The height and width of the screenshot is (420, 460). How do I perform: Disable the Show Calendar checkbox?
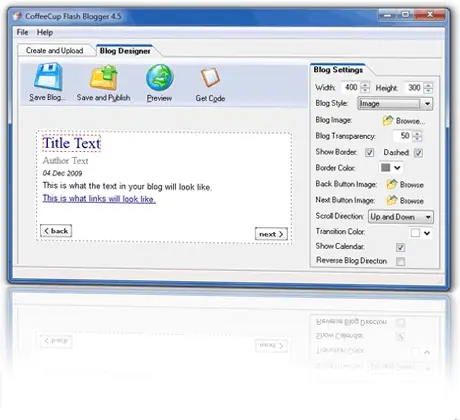tap(400, 247)
